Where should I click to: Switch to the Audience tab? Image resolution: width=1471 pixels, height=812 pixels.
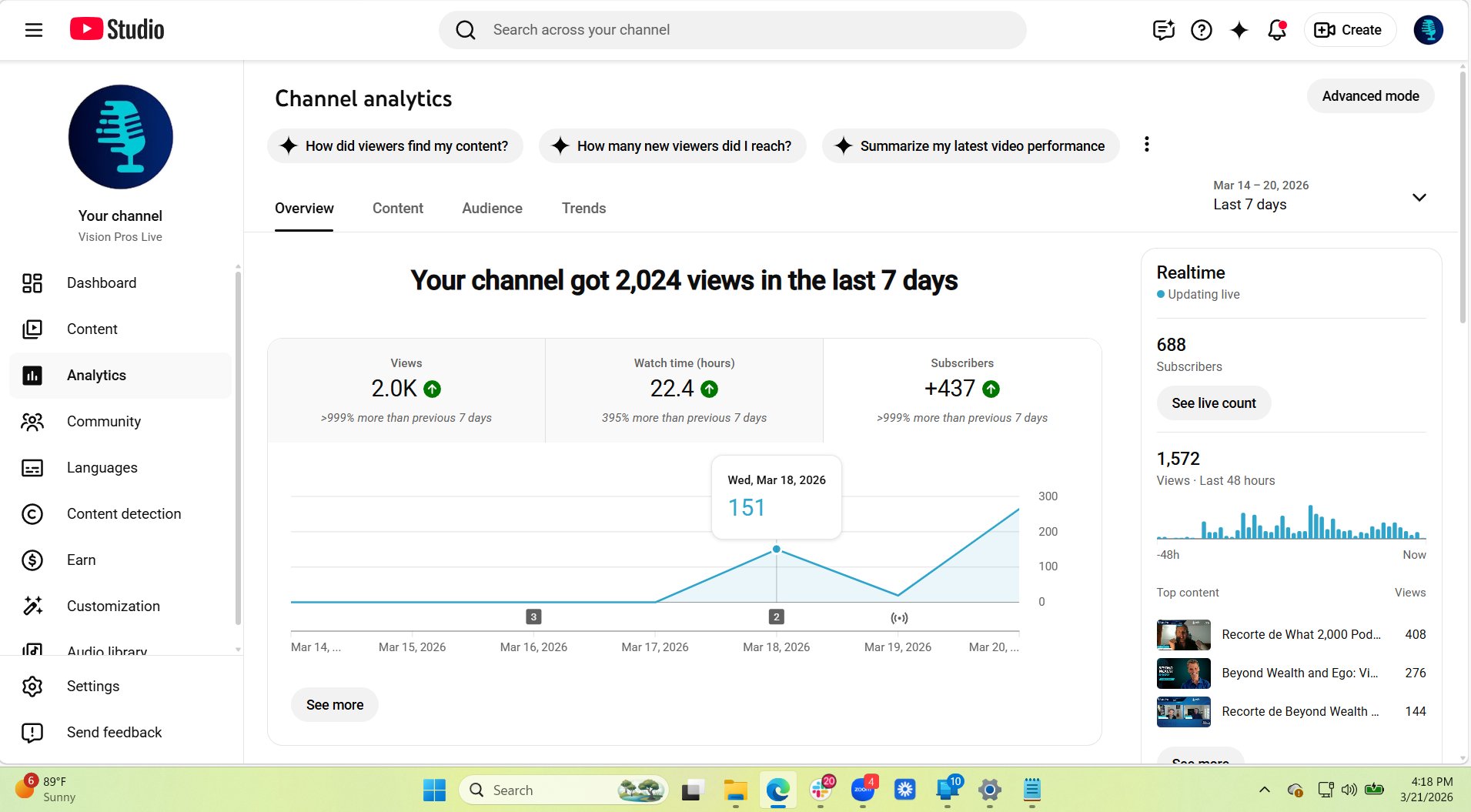click(x=492, y=208)
